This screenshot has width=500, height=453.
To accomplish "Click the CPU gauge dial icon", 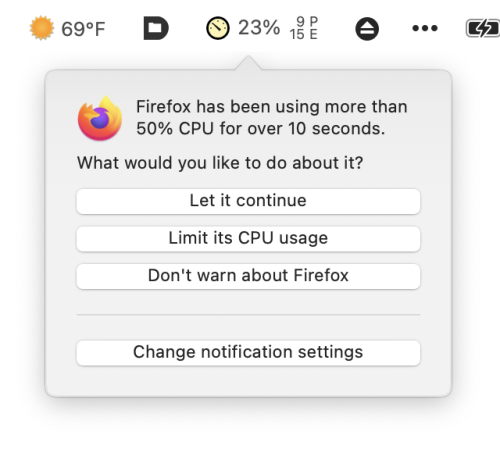I will pos(218,28).
